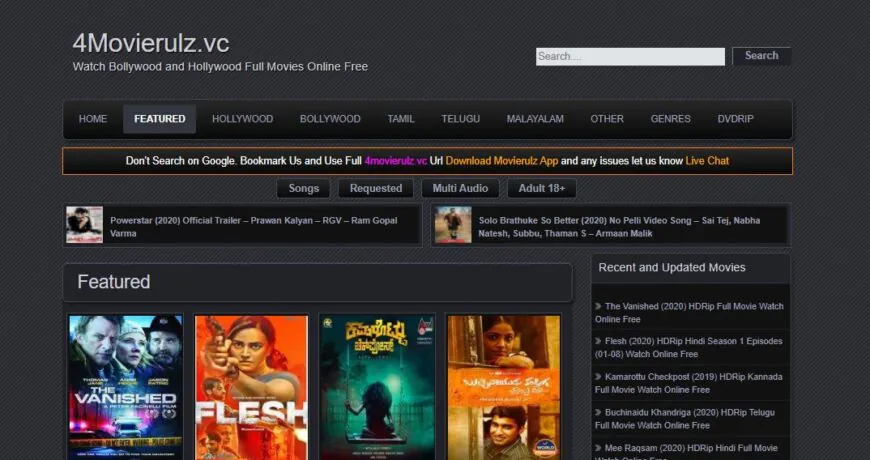Click the Featured section heading
Screen dimensions: 870x460
[x=114, y=282]
